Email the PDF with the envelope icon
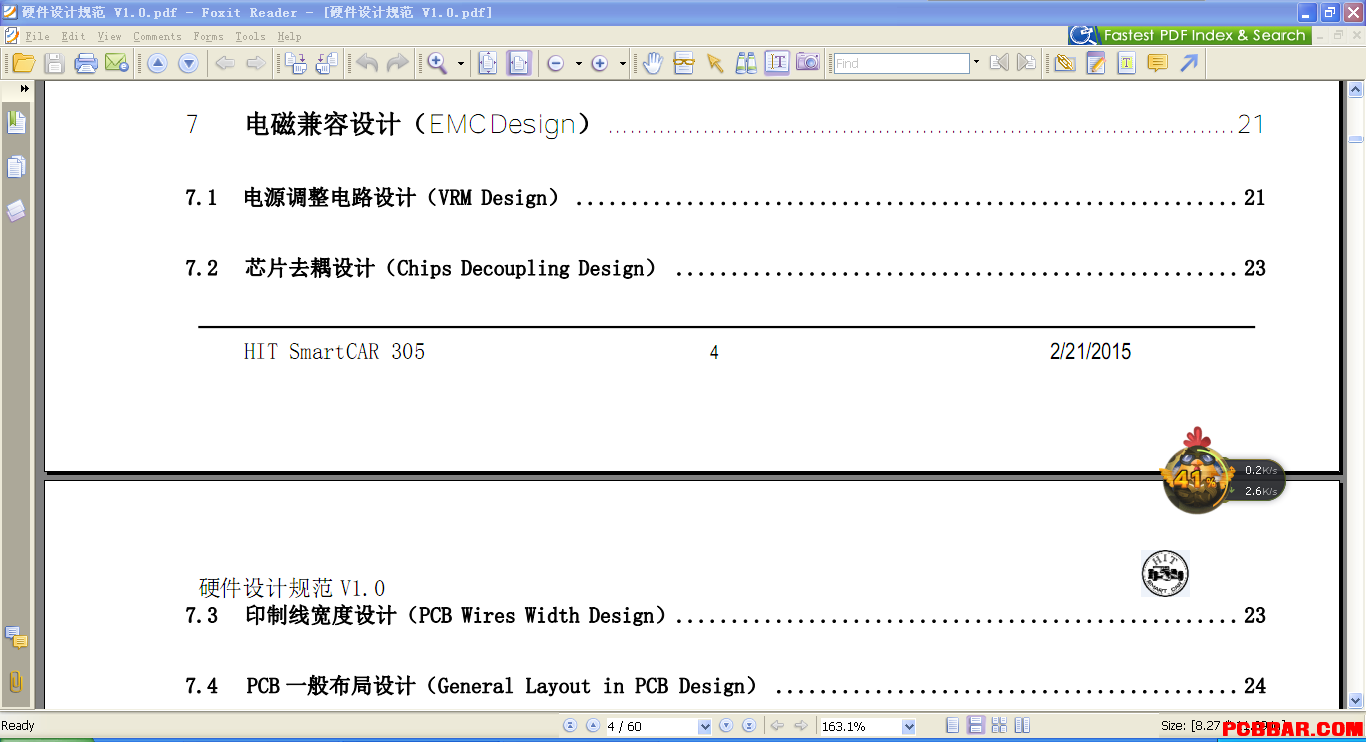This screenshot has width=1366, height=742. tap(117, 63)
